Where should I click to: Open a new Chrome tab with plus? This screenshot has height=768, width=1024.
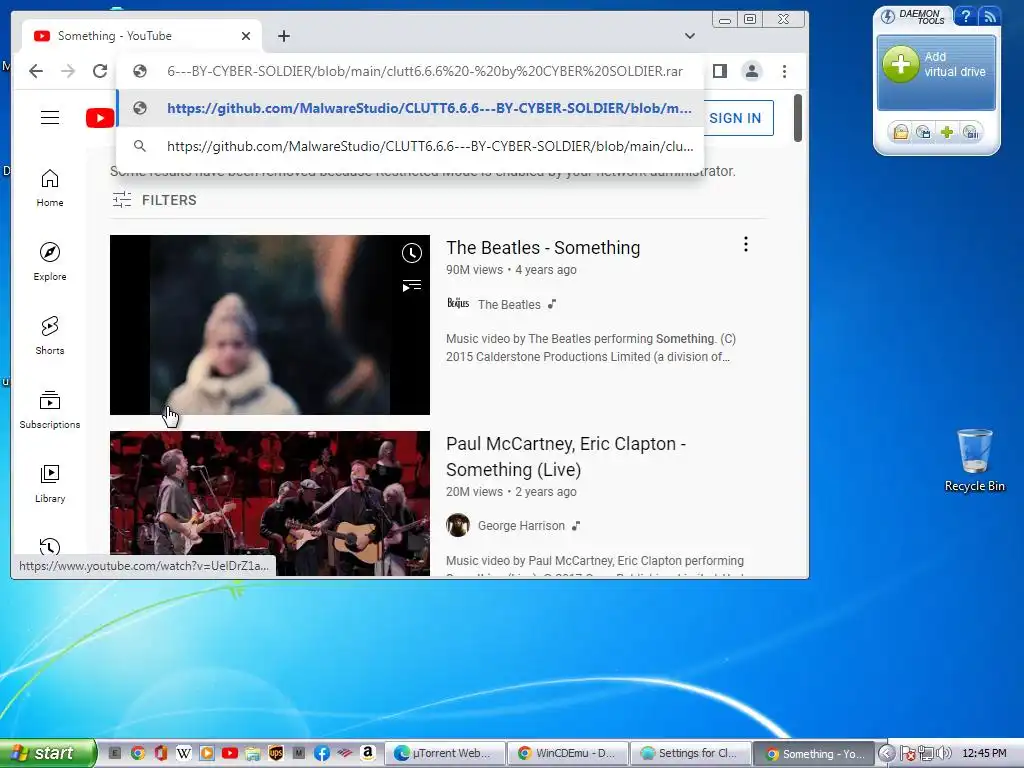point(283,36)
